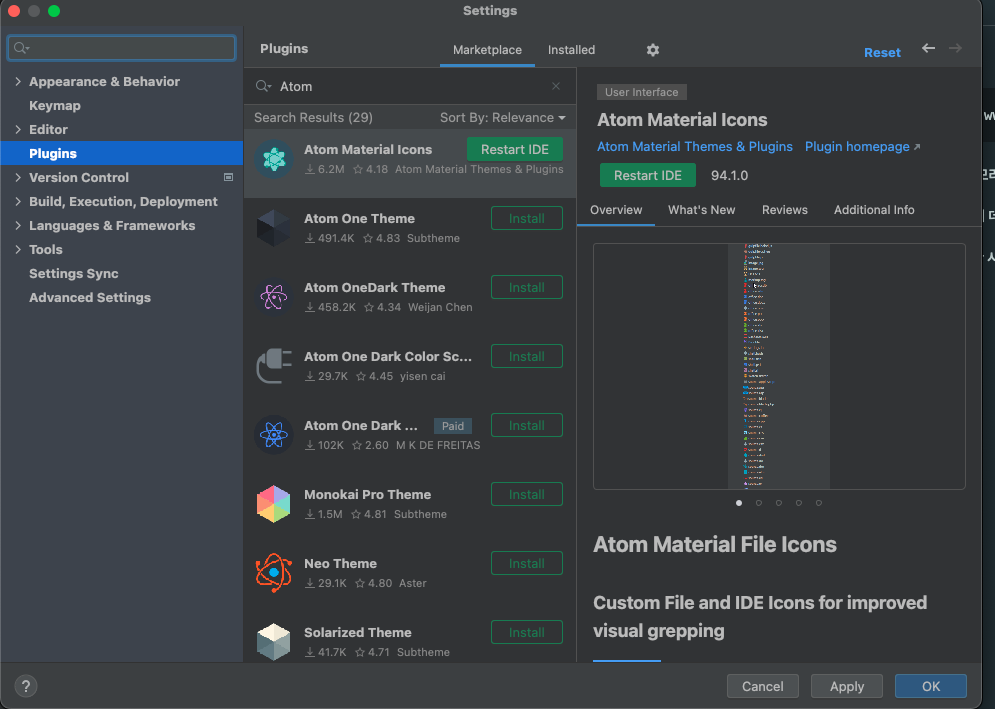The width and height of the screenshot is (995, 709).
Task: Install Atom OneDark Theme
Action: pos(527,288)
